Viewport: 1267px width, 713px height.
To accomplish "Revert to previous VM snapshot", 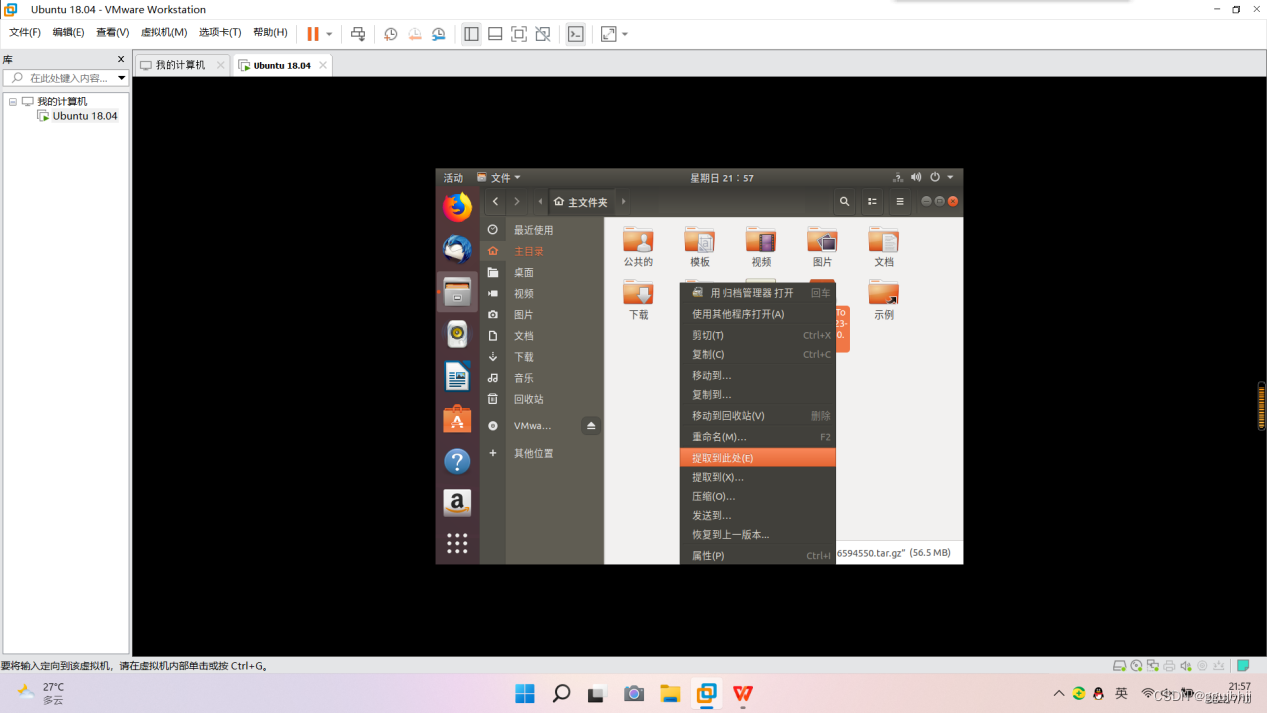I will tap(415, 34).
